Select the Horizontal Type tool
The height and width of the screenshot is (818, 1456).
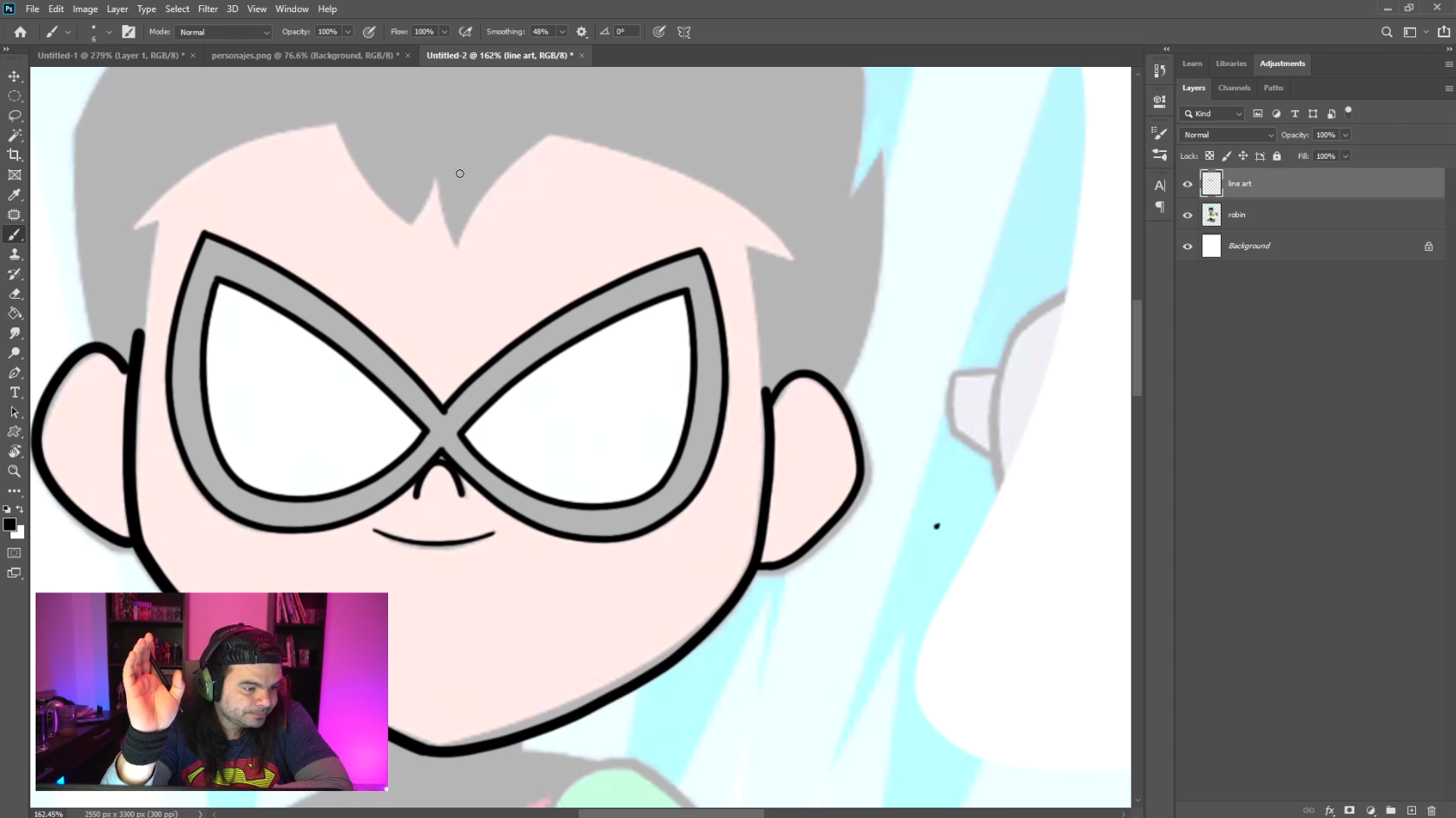[15, 393]
